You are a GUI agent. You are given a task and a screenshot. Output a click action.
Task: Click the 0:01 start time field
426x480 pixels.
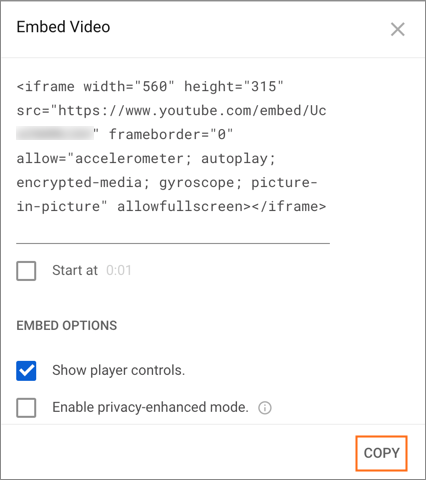click(x=119, y=270)
